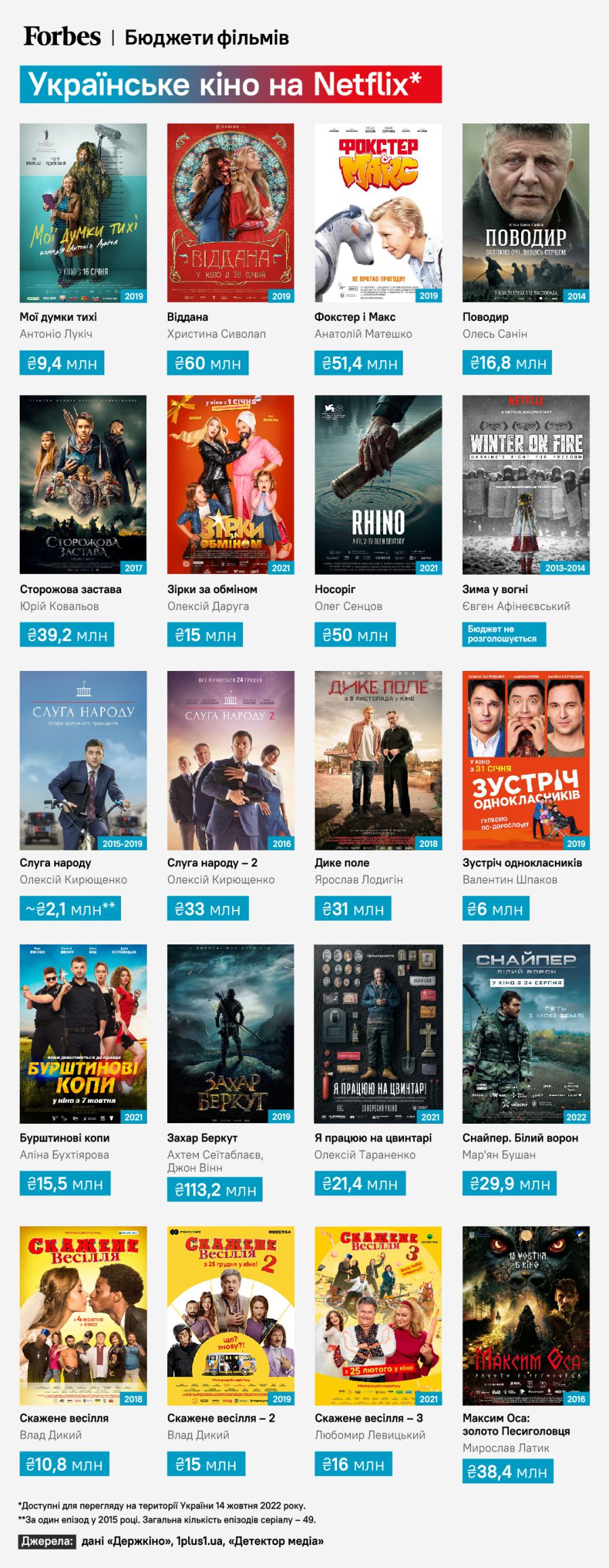The image size is (609, 1568).
Task: Click the Фокстер і Макс poster
Action: (x=378, y=213)
